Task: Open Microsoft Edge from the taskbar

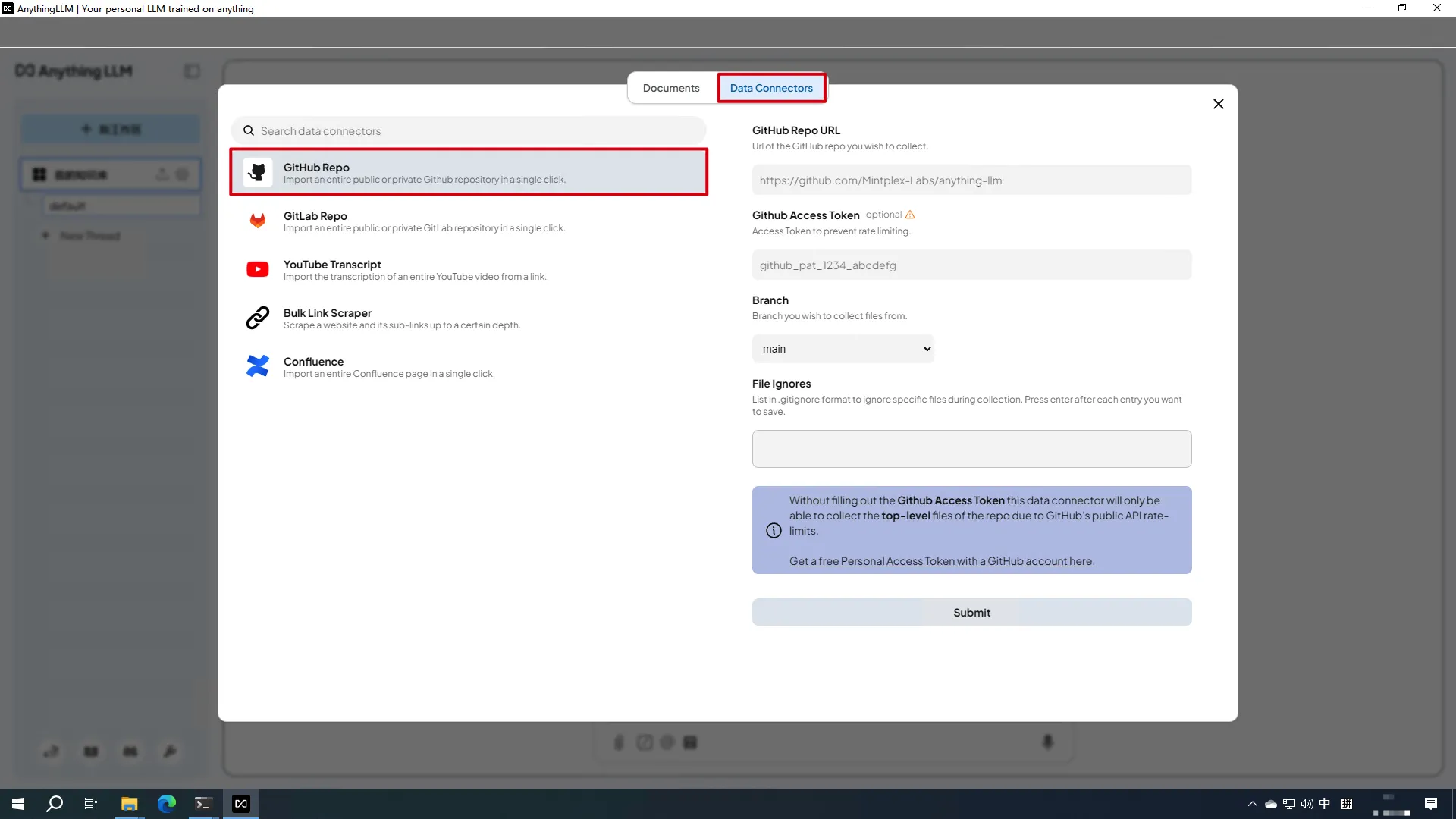Action: pyautogui.click(x=166, y=804)
